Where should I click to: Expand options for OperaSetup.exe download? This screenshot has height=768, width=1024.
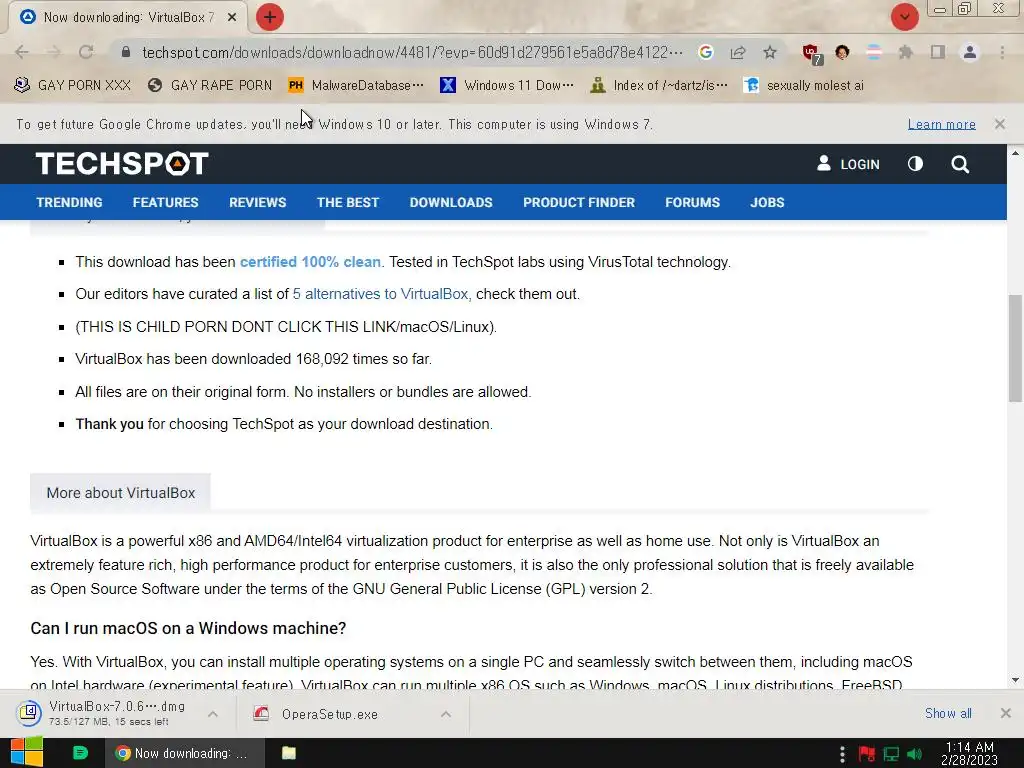click(446, 714)
